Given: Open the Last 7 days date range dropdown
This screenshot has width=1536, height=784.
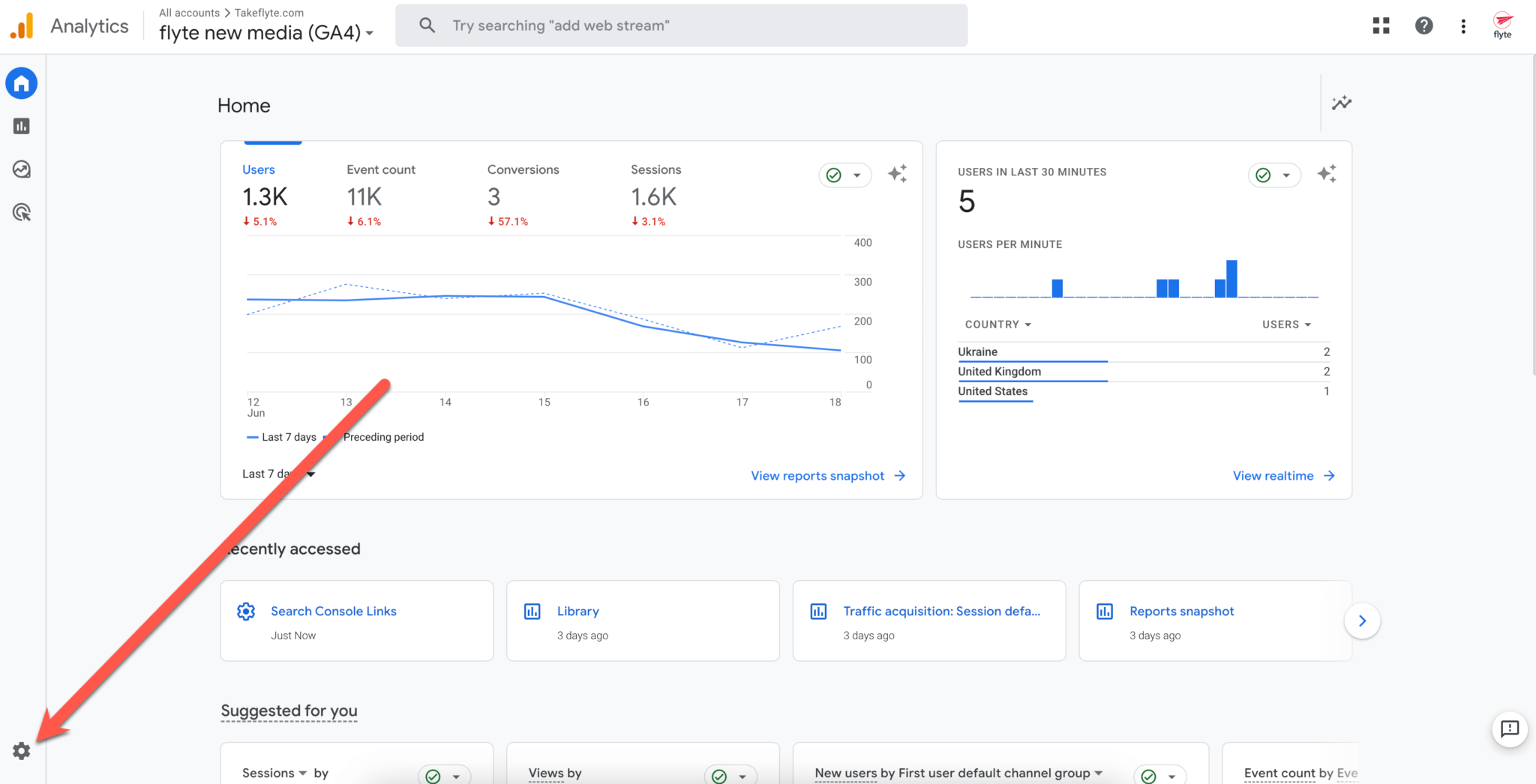Looking at the screenshot, I should click(x=278, y=474).
